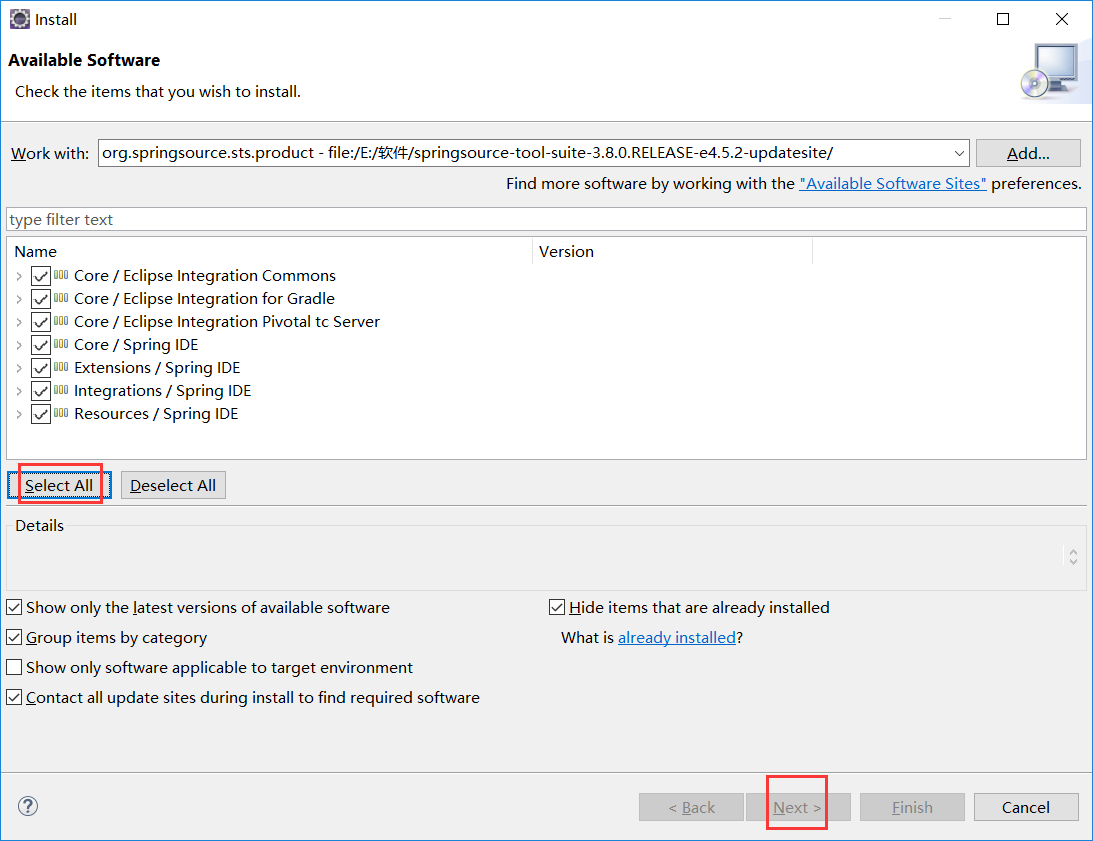This screenshot has height=841, width=1093.
Task: Click the Finish button
Action: (912, 808)
